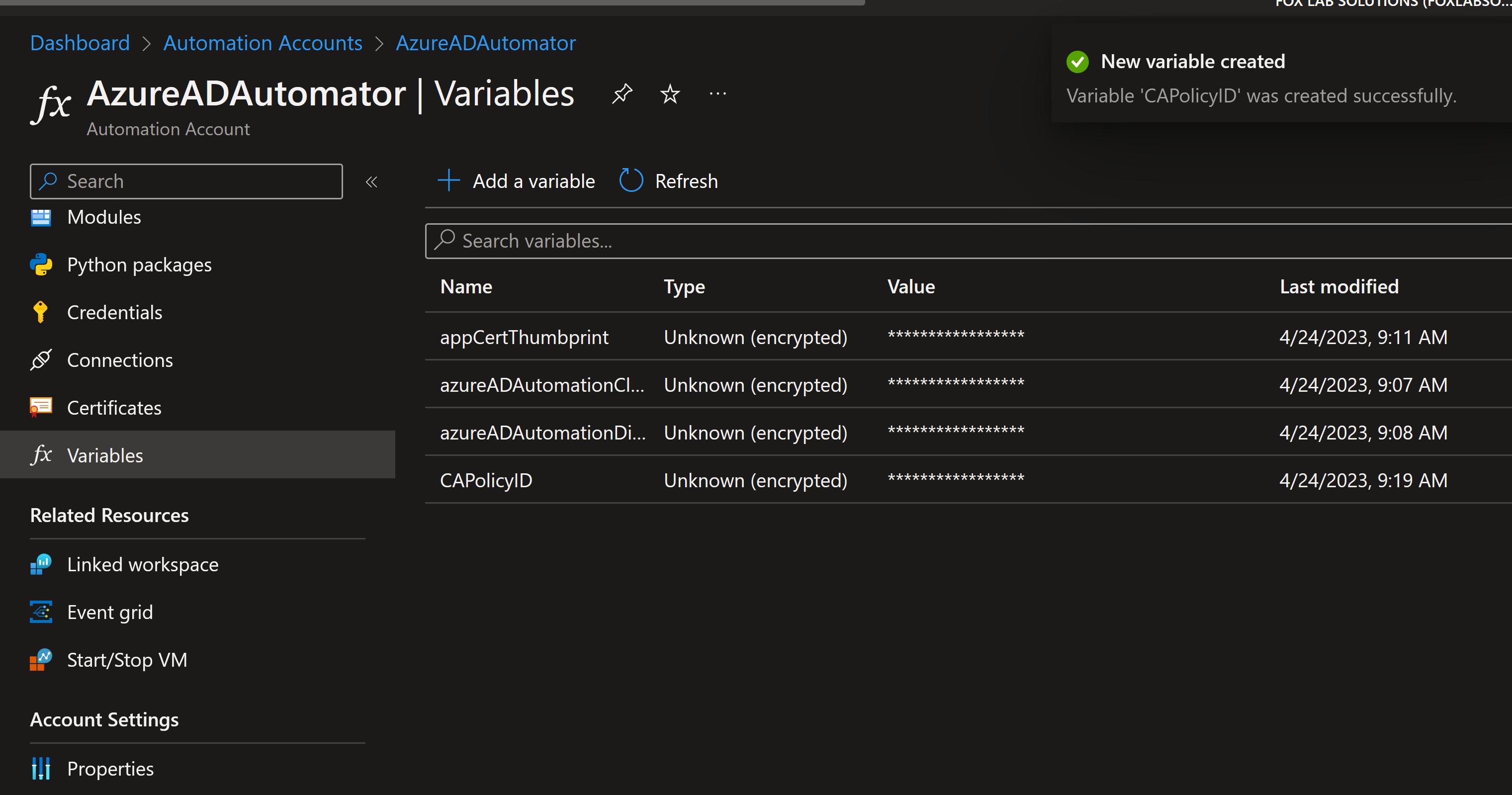The height and width of the screenshot is (795, 1512).
Task: Sort by the Last modified column header
Action: pyautogui.click(x=1339, y=286)
